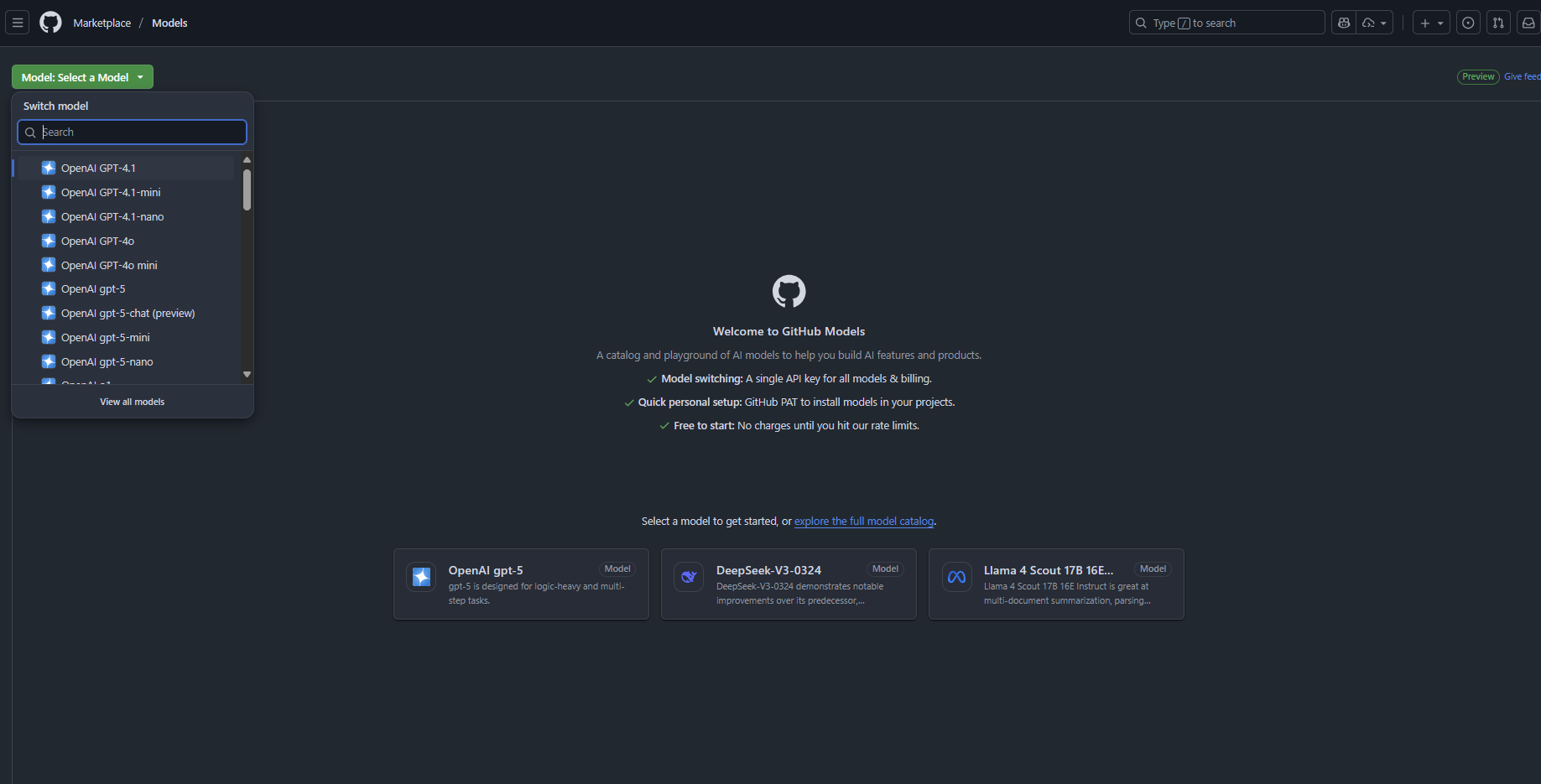Screen dimensions: 1541x784
Task: Open Copilot chat icon in header
Action: (x=1344, y=23)
